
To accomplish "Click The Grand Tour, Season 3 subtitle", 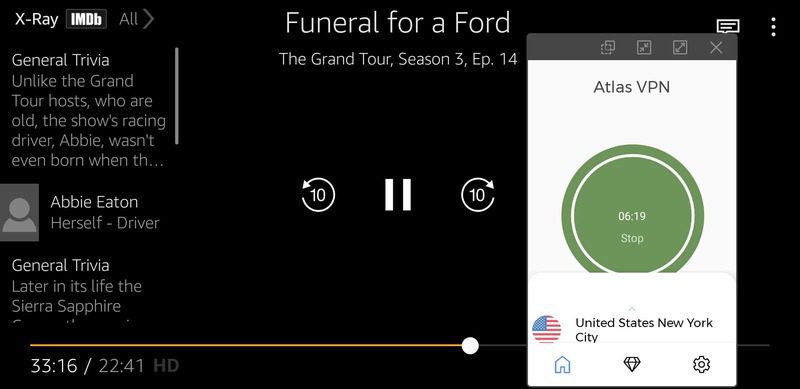I will pyautogui.click(x=398, y=59).
